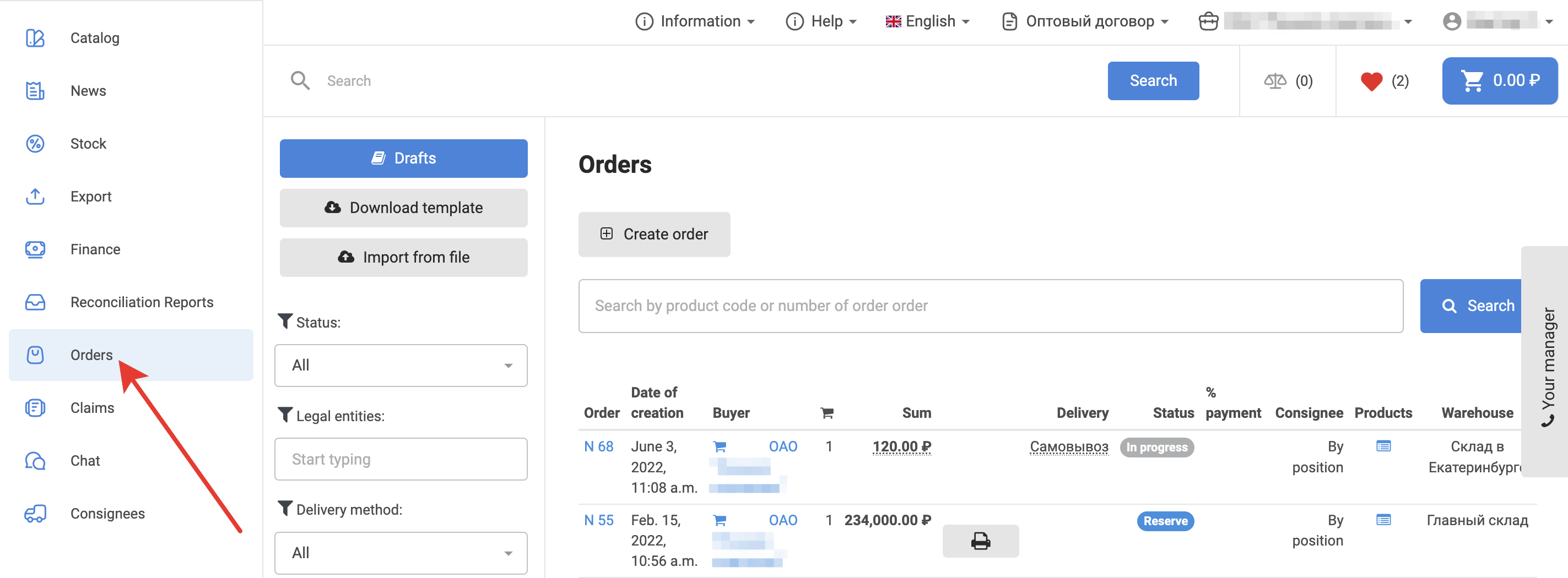The image size is (1568, 578).
Task: Open the Information menu
Action: tap(695, 21)
